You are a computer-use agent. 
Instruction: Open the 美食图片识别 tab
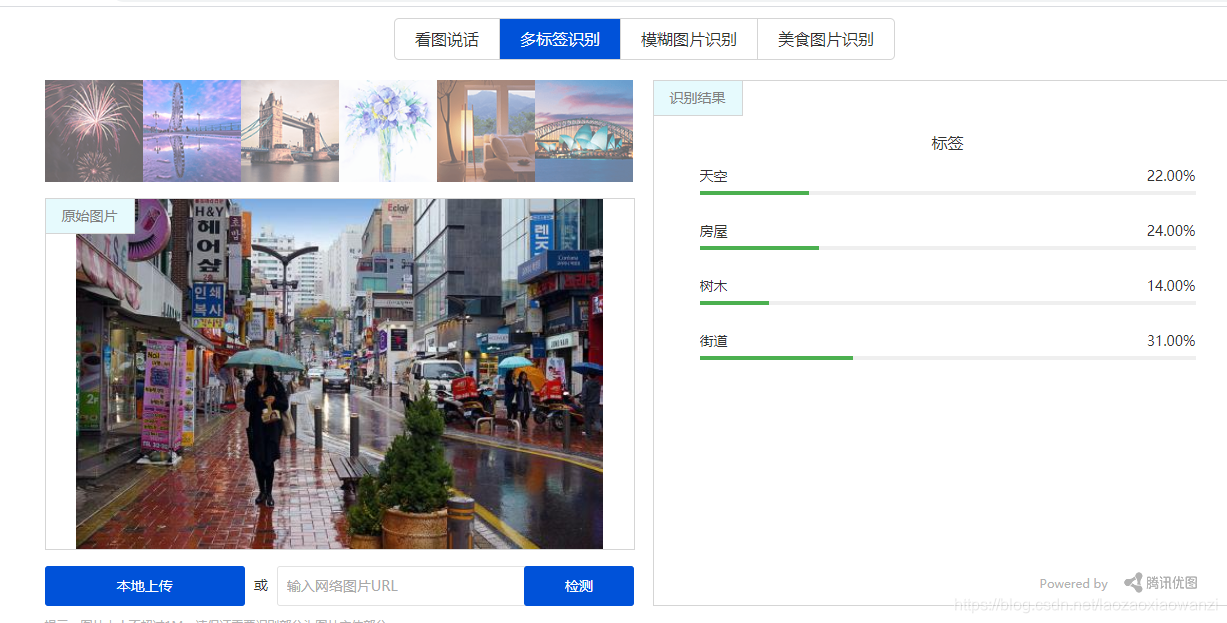(x=826, y=40)
